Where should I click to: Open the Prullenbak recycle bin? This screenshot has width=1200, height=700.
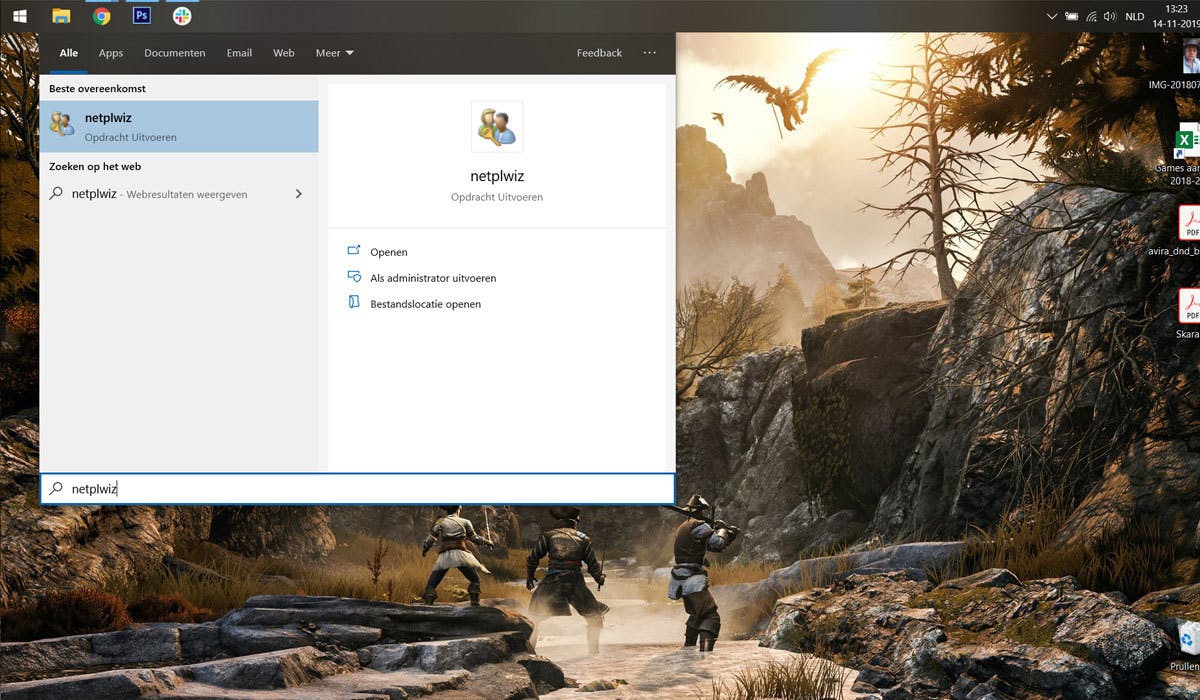pos(1186,645)
